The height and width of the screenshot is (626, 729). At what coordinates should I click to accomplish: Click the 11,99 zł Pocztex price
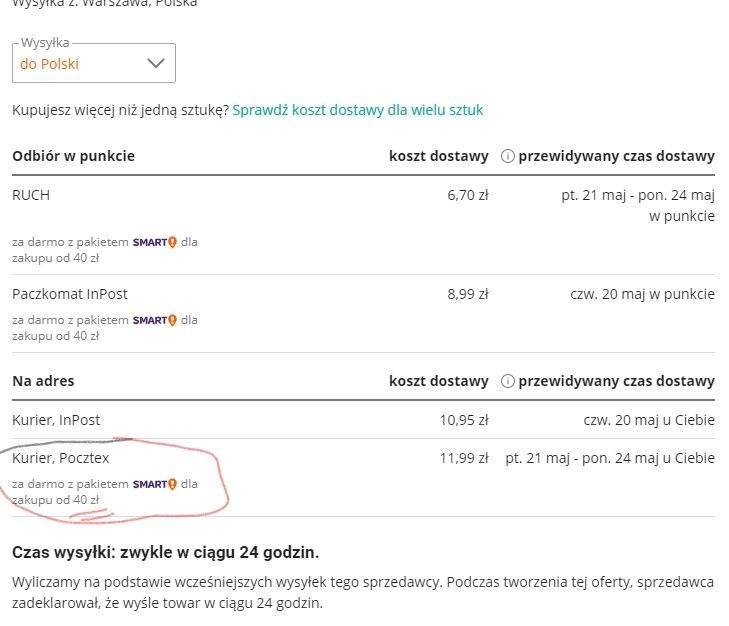click(x=464, y=458)
